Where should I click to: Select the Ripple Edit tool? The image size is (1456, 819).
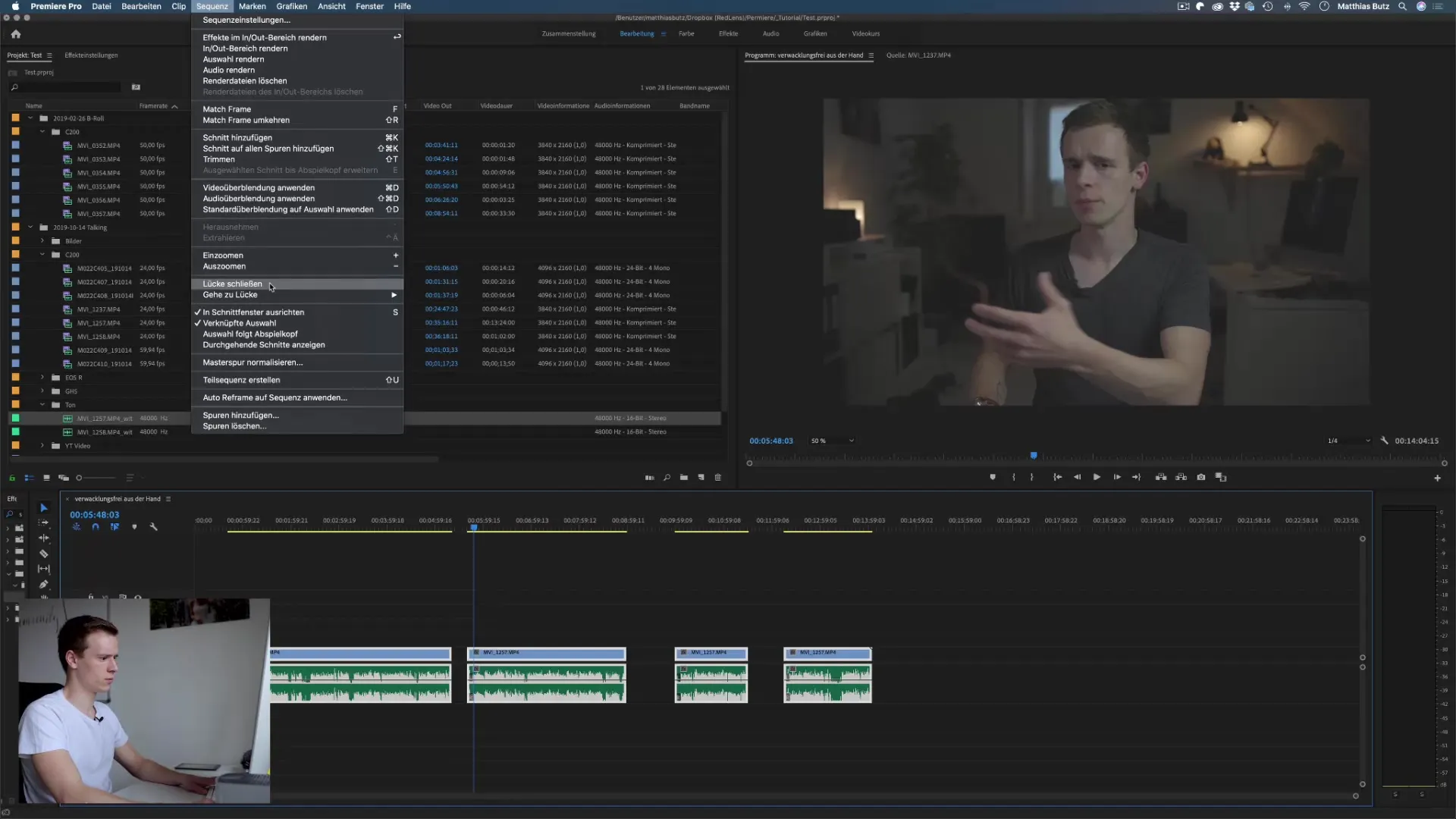(44, 538)
